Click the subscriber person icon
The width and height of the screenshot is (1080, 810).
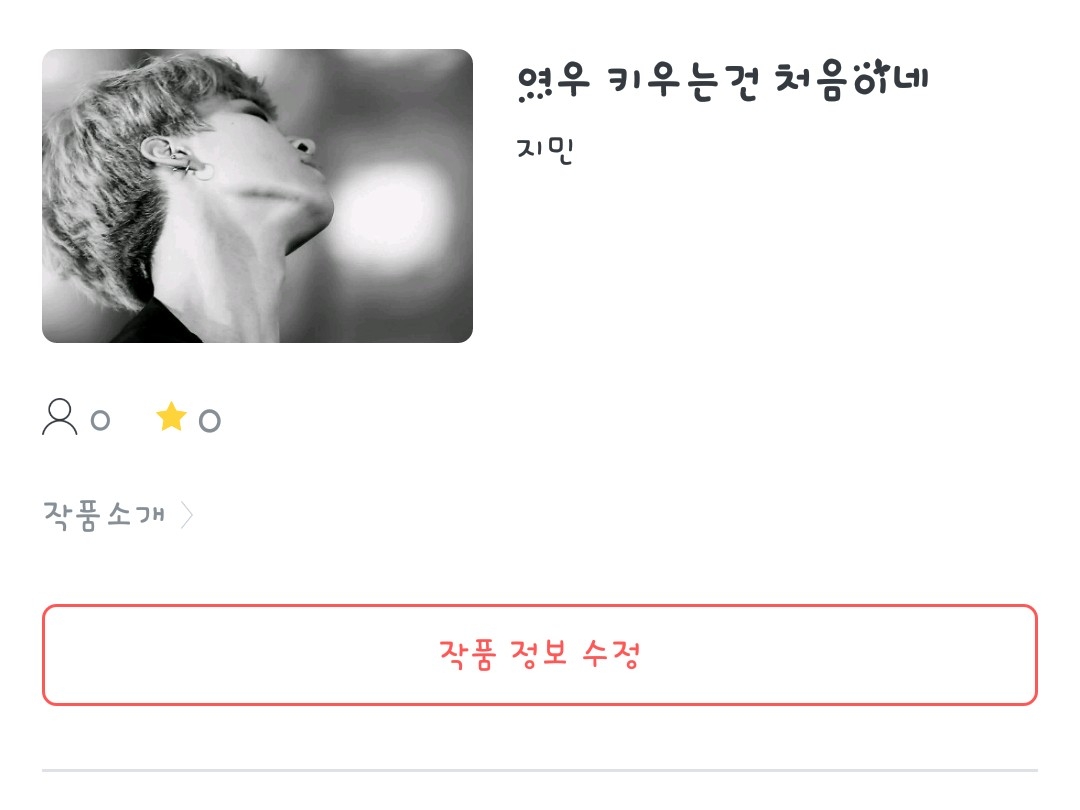60,417
